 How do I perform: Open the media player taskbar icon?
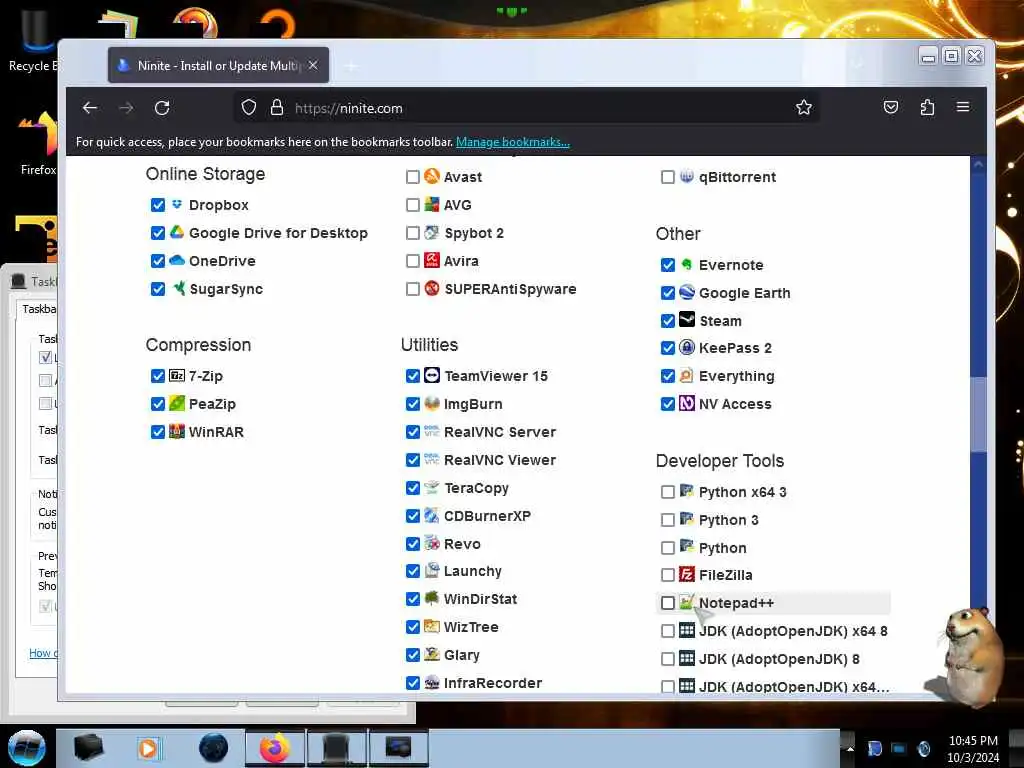[x=148, y=748]
